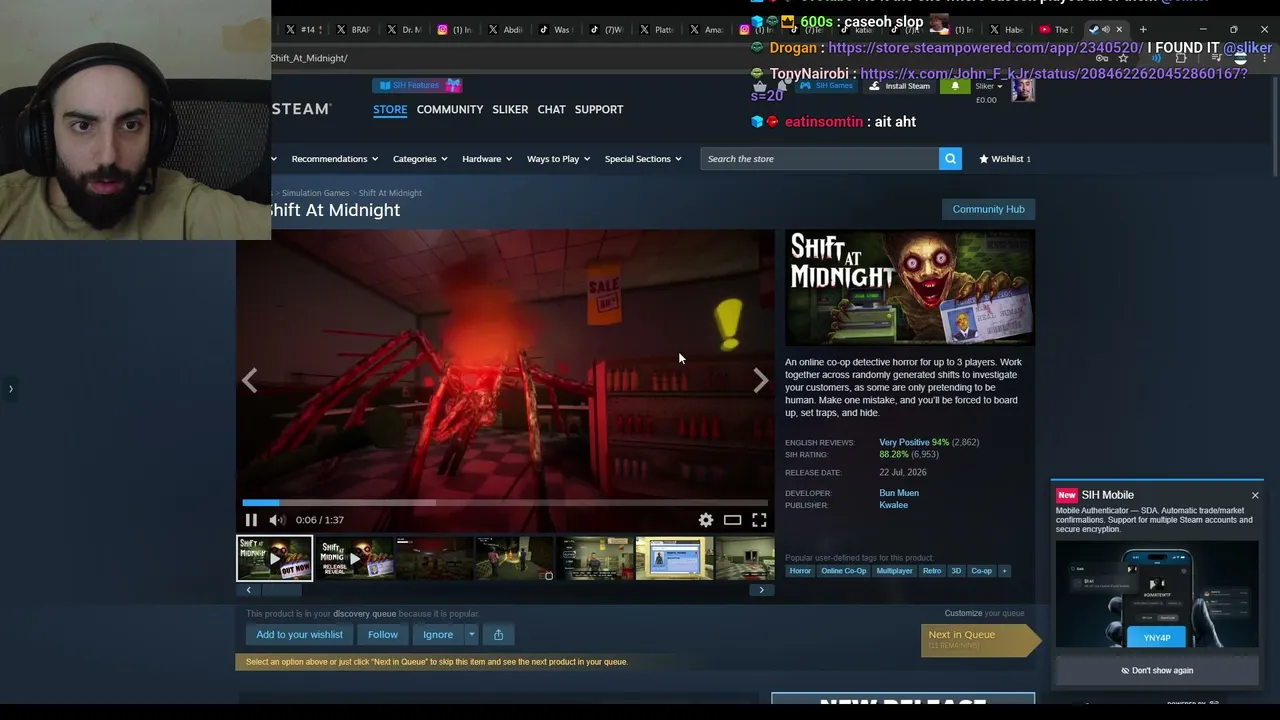Image resolution: width=1280 pixels, height=720 pixels.
Task: Select the Online Co-Op tag
Action: tap(844, 571)
